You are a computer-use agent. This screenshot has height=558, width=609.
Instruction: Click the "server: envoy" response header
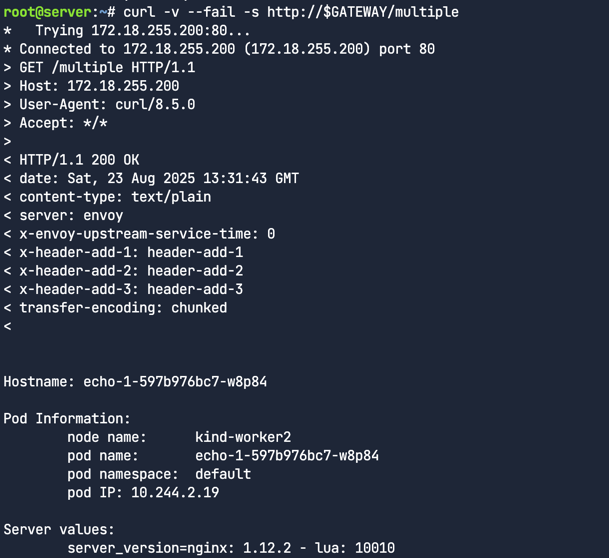[71, 215]
